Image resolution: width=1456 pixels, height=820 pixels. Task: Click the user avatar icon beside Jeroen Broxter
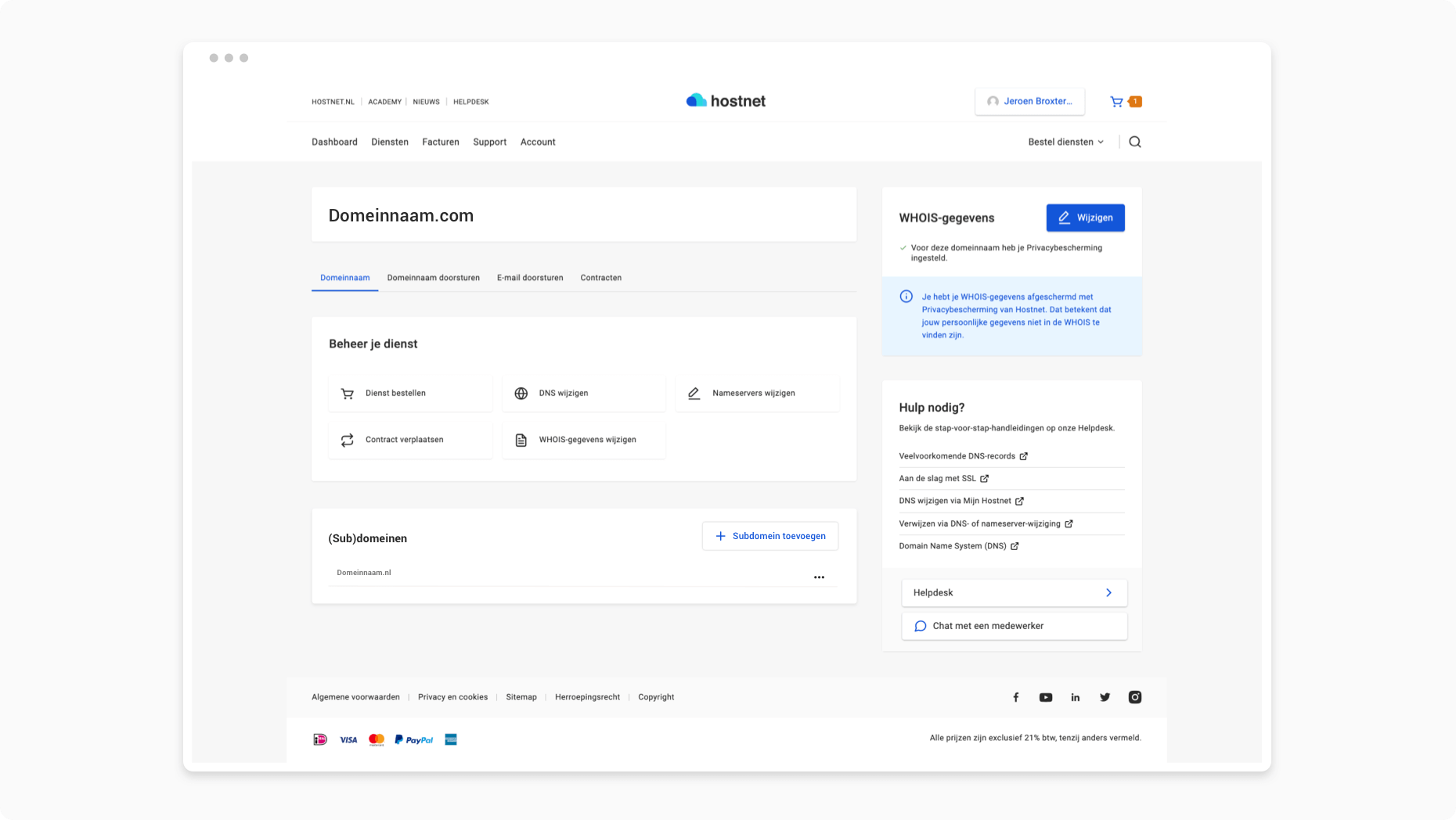(x=993, y=102)
